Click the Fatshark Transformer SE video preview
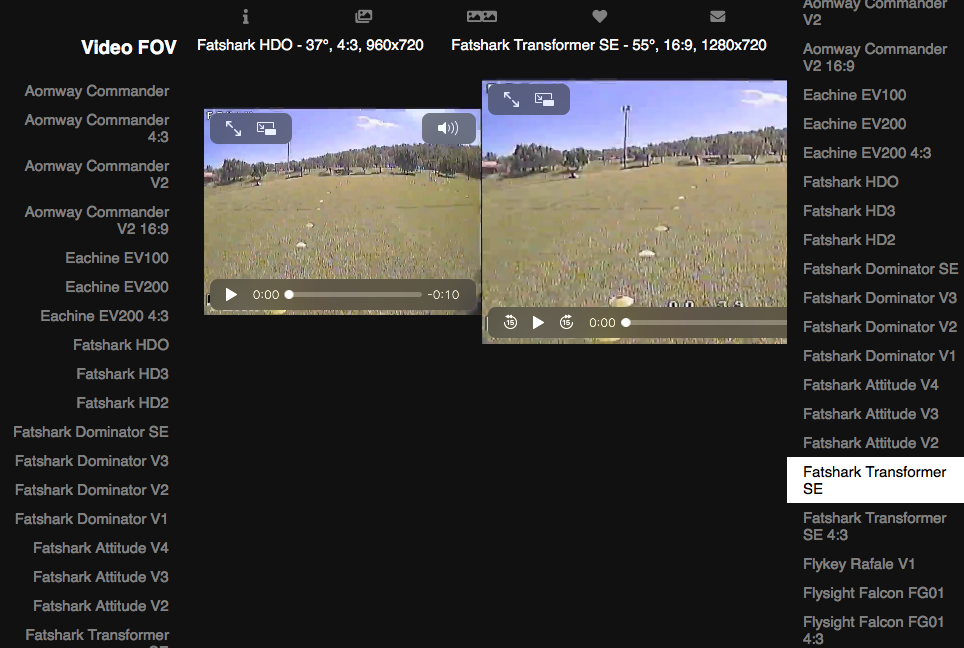The height and width of the screenshot is (648, 964). click(634, 211)
